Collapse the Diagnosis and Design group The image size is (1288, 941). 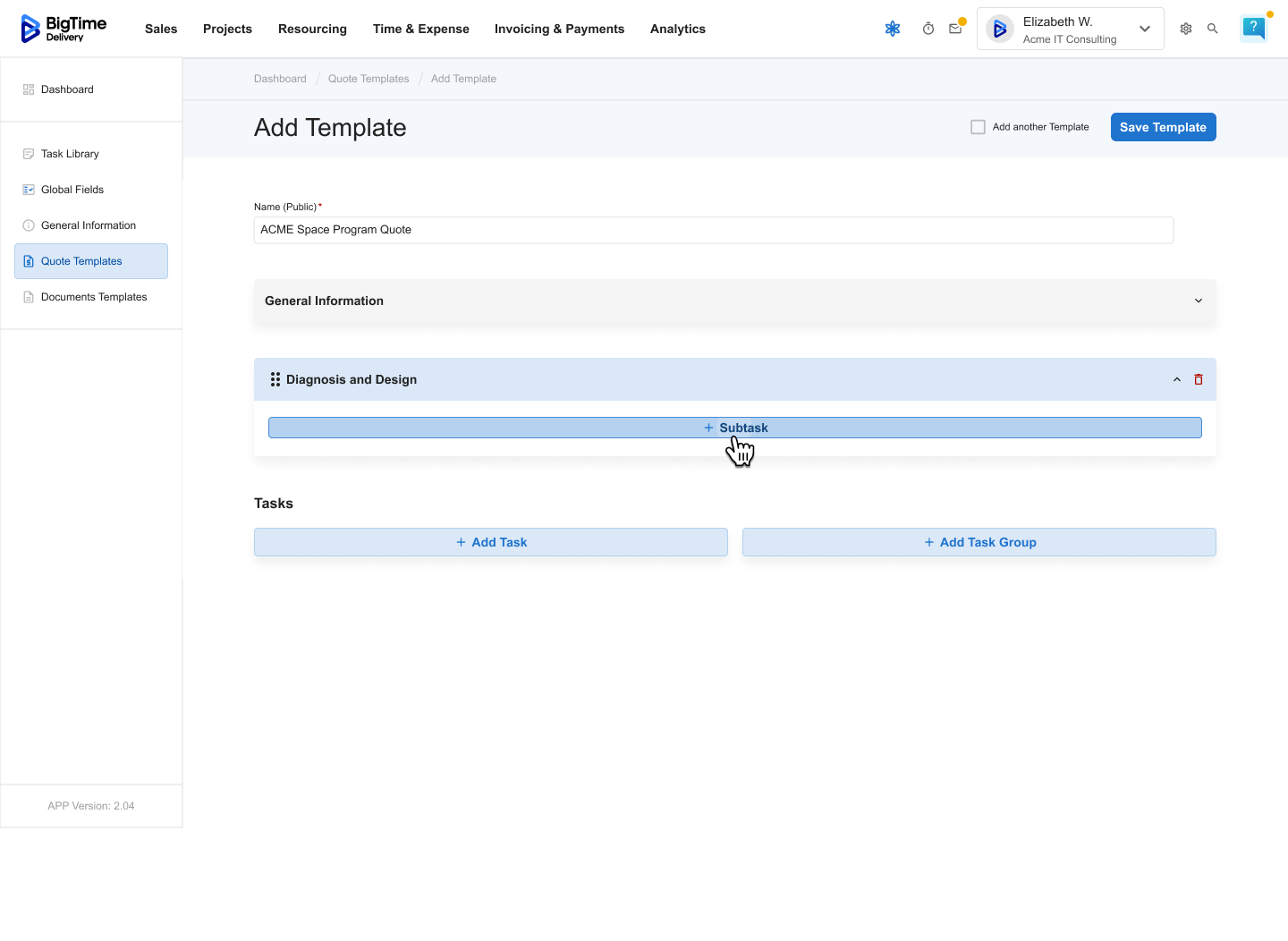1177,379
